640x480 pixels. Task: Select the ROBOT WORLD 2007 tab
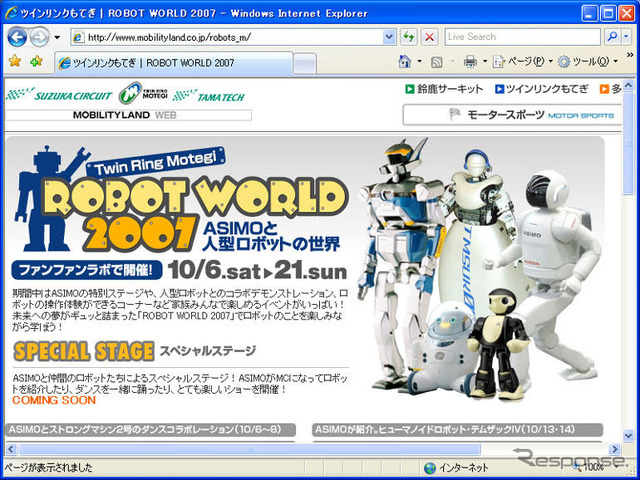click(x=174, y=63)
